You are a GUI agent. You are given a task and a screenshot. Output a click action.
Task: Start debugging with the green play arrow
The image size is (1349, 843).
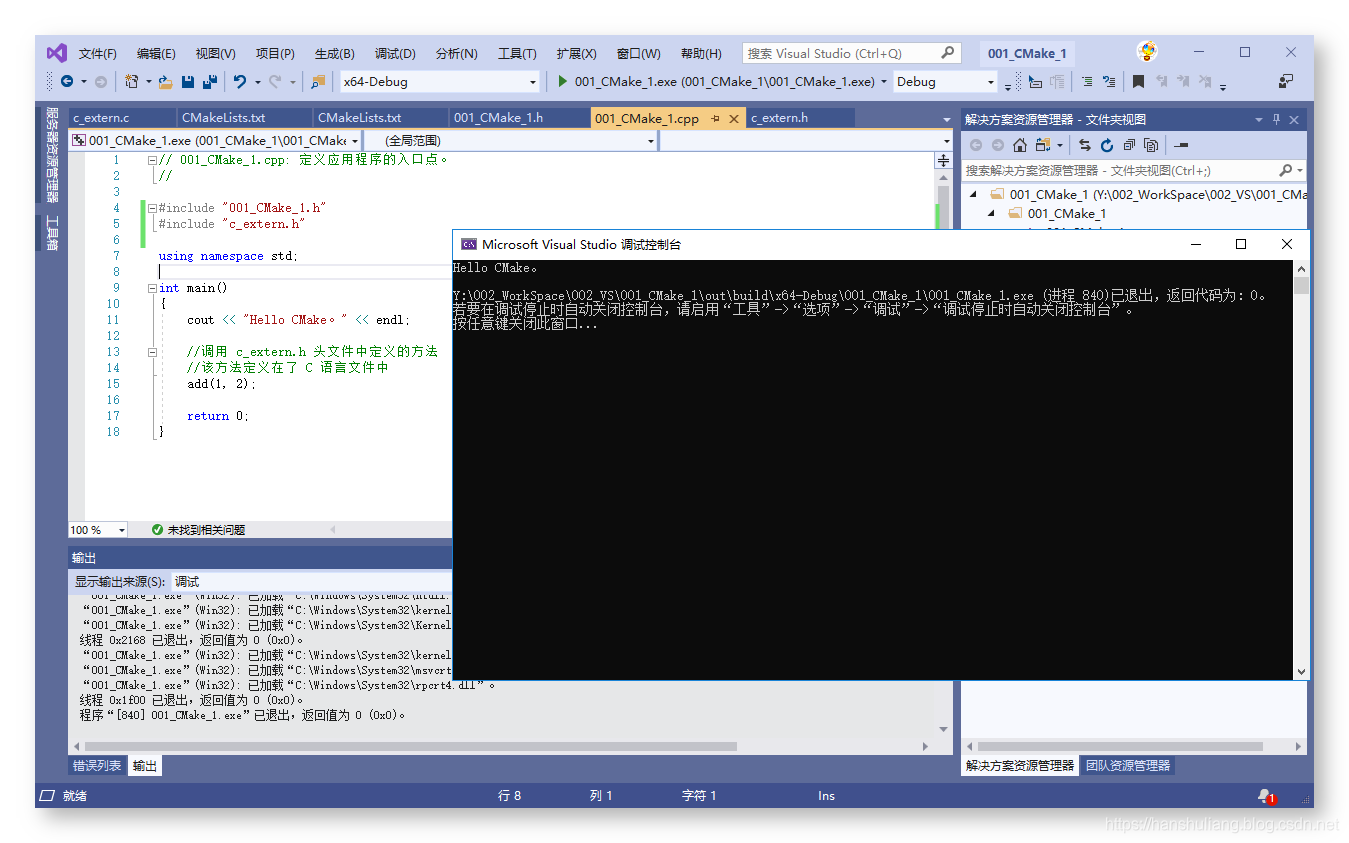(563, 81)
